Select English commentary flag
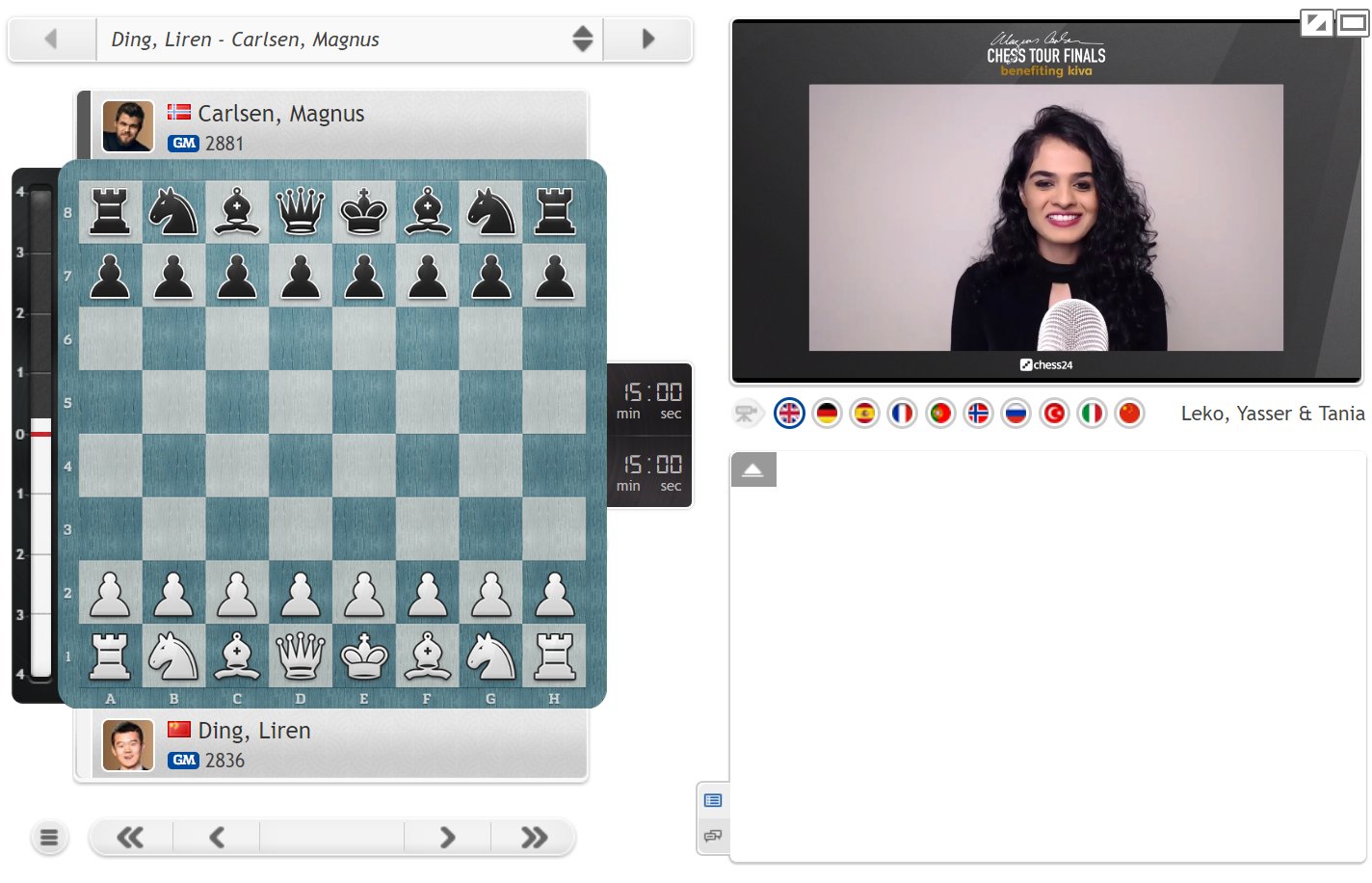Screen dimensions: 1372x883 point(789,414)
